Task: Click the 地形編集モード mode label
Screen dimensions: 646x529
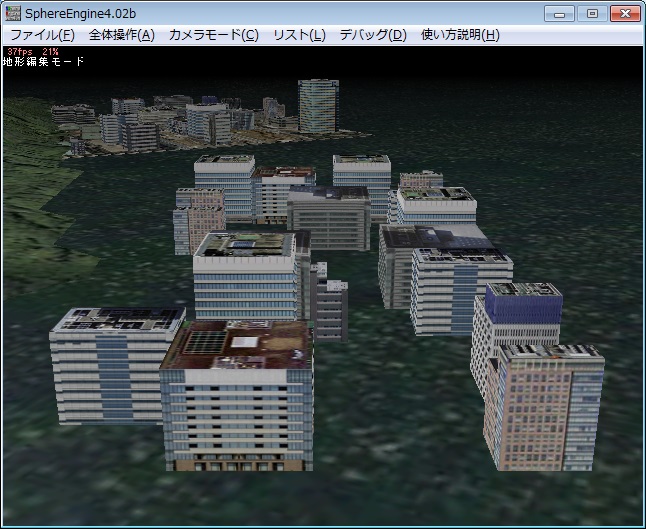Action: point(43,61)
